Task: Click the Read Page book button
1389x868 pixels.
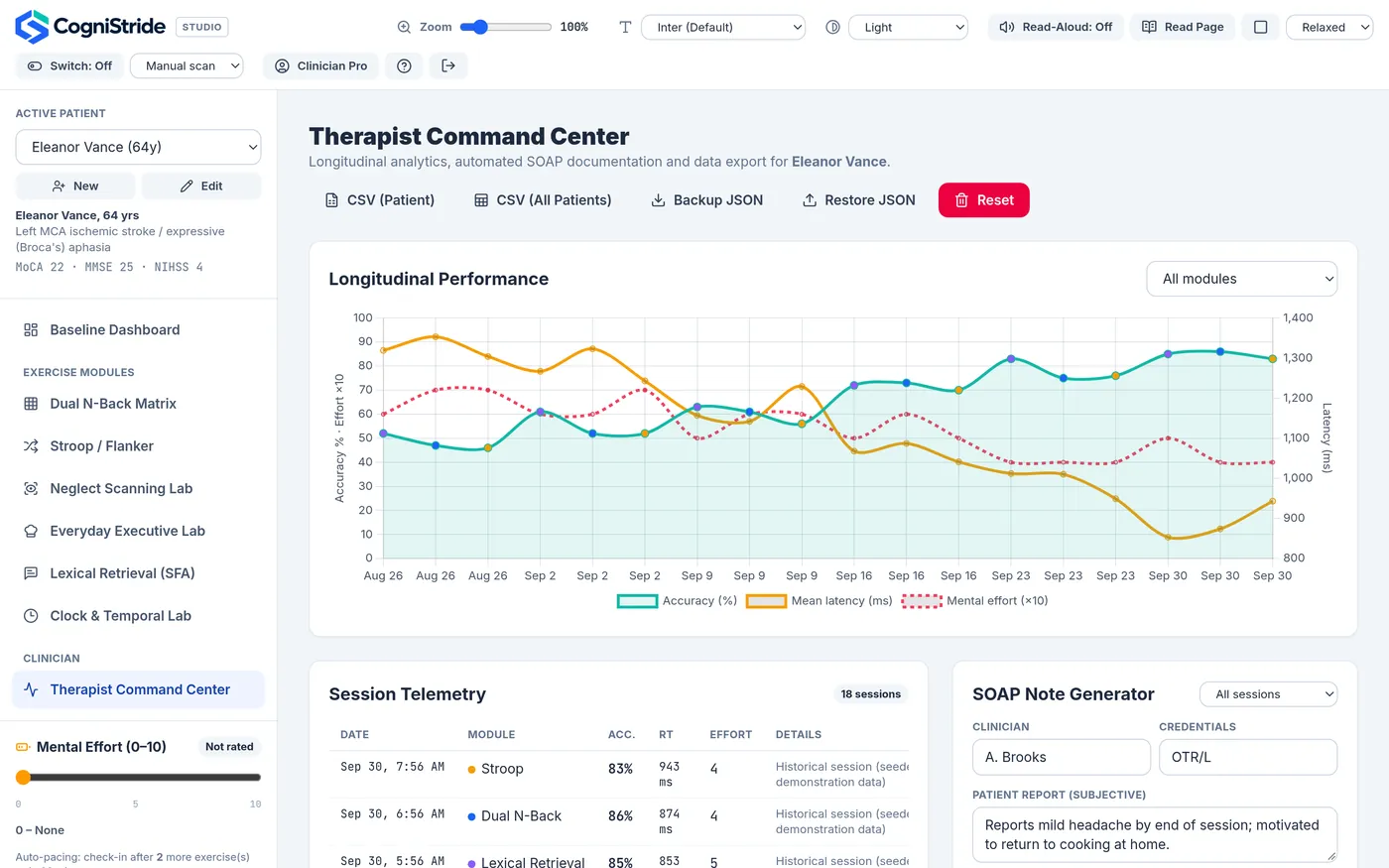Action: (1183, 27)
